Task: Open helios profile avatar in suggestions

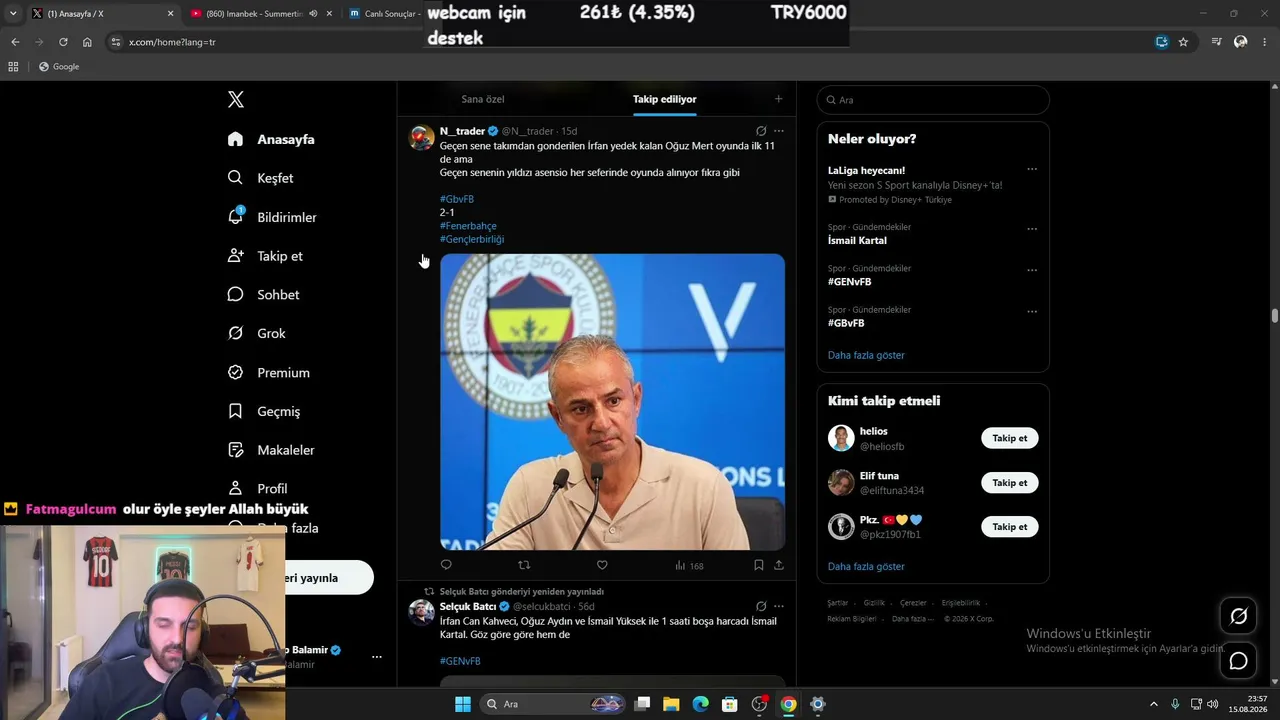Action: pos(841,438)
